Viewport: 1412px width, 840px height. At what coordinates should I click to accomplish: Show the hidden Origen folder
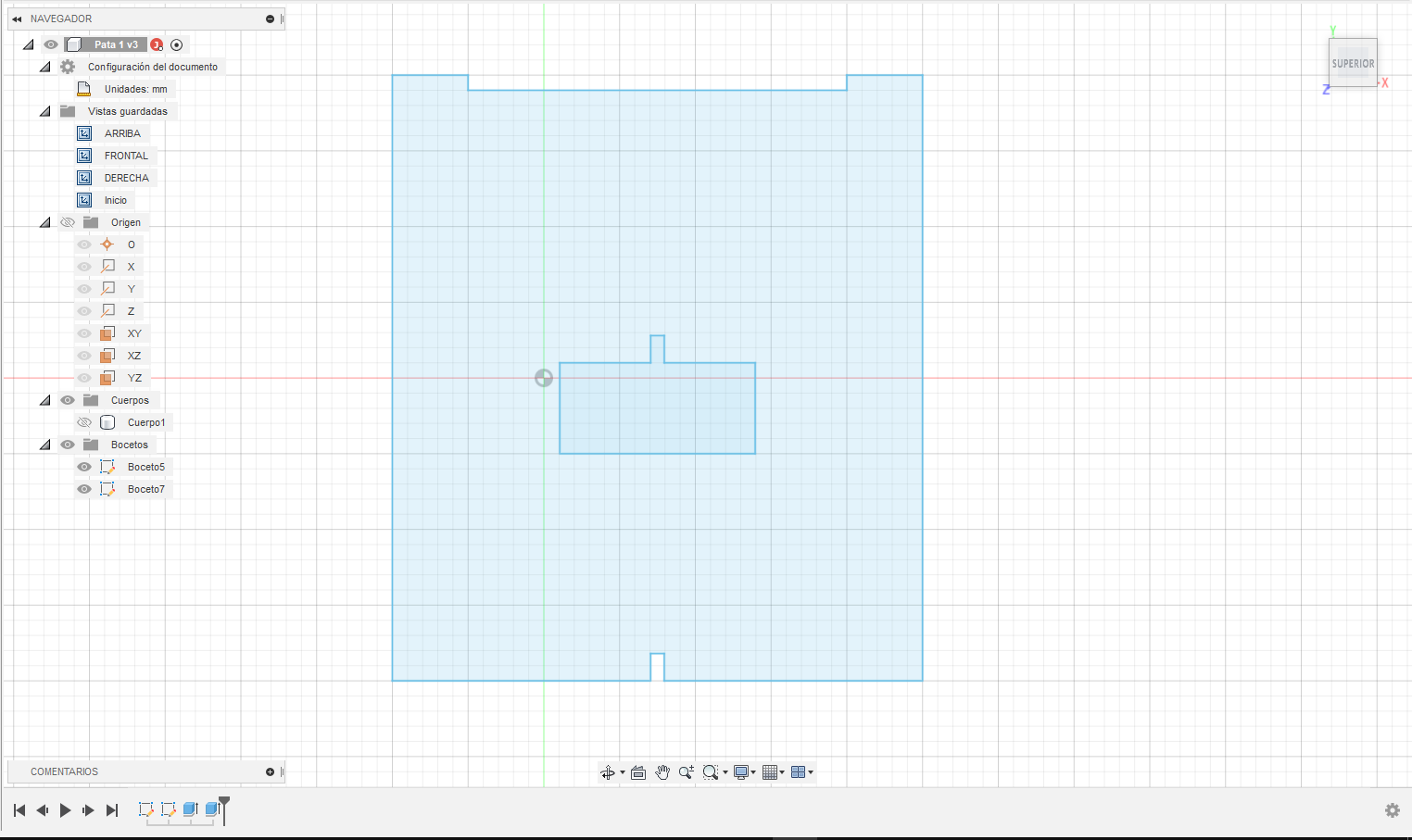(x=68, y=222)
